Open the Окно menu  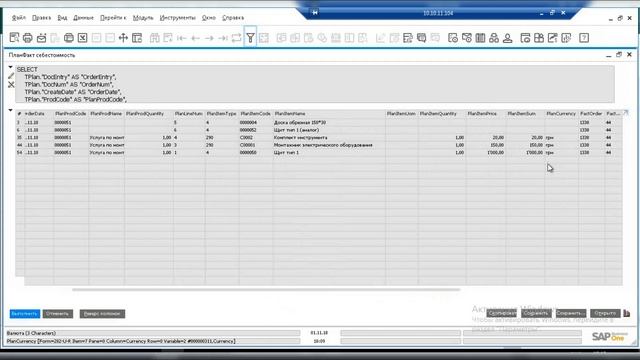[209, 18]
